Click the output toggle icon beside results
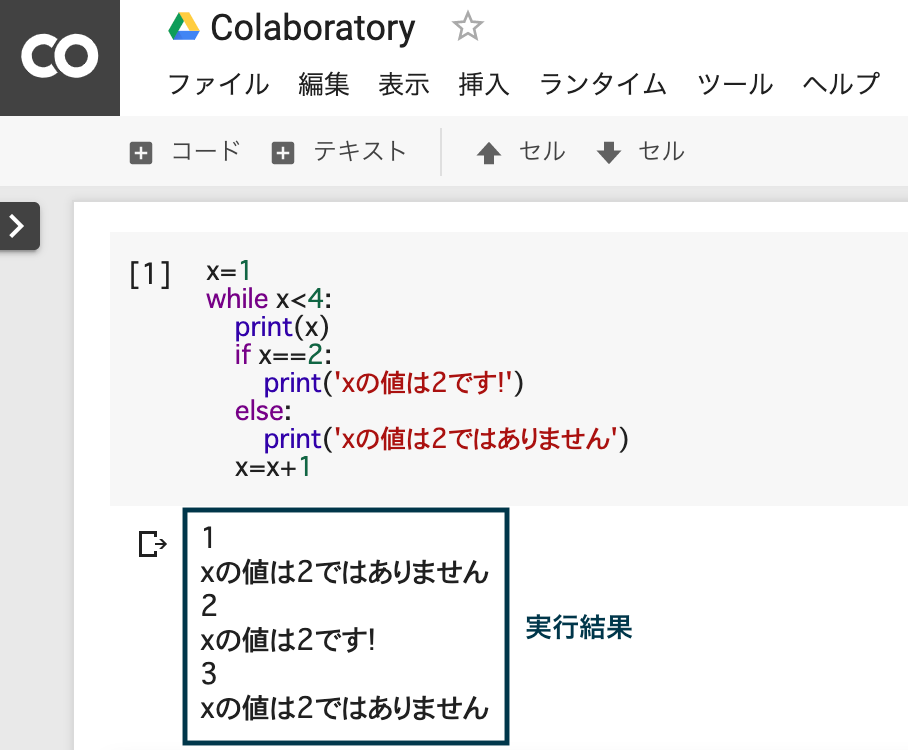The image size is (908, 750). 152,544
